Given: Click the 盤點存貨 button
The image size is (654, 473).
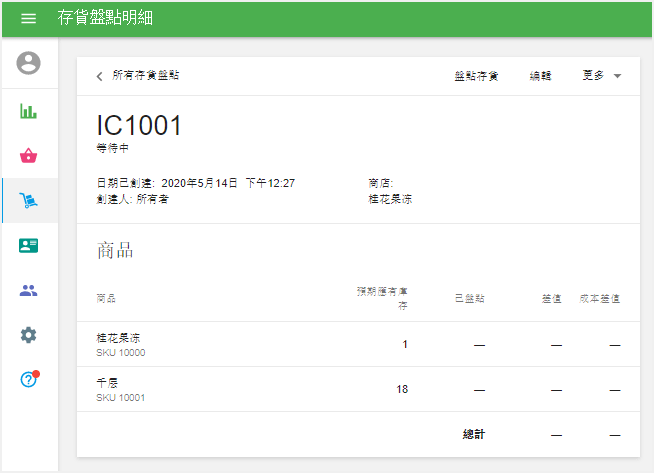Looking at the screenshot, I should 476,76.
